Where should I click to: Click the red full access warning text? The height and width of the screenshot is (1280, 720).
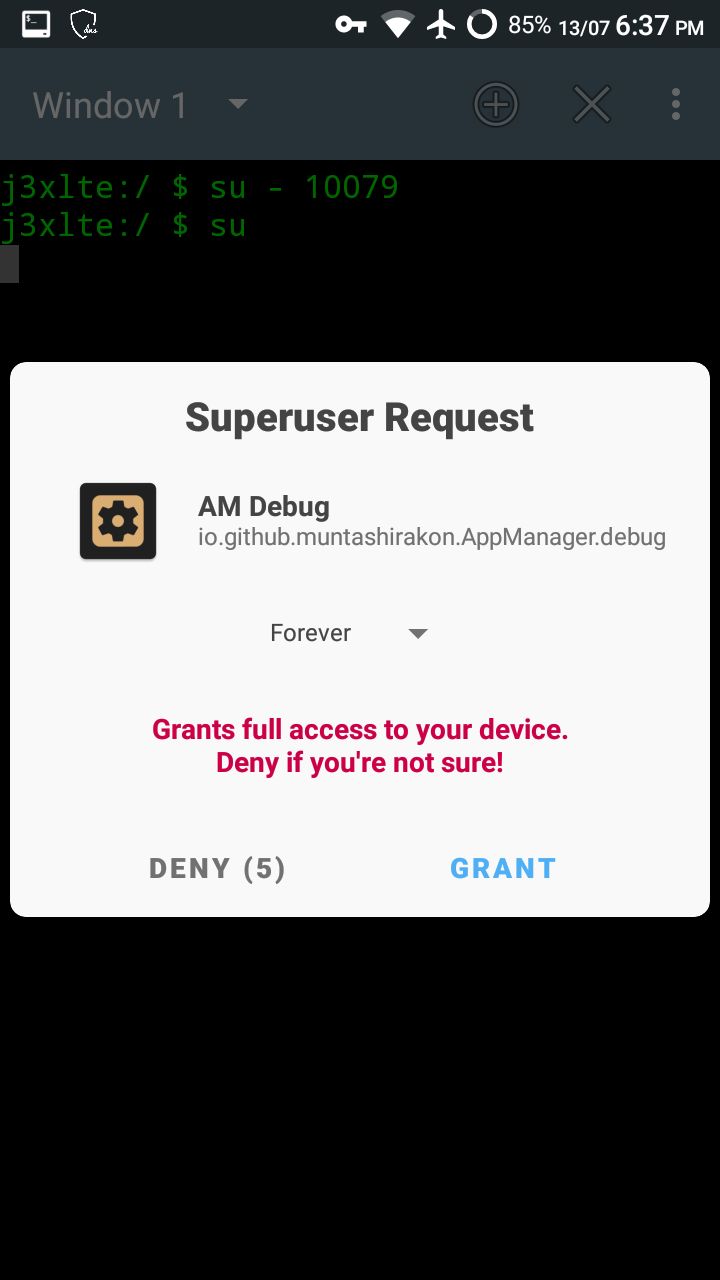(360, 746)
